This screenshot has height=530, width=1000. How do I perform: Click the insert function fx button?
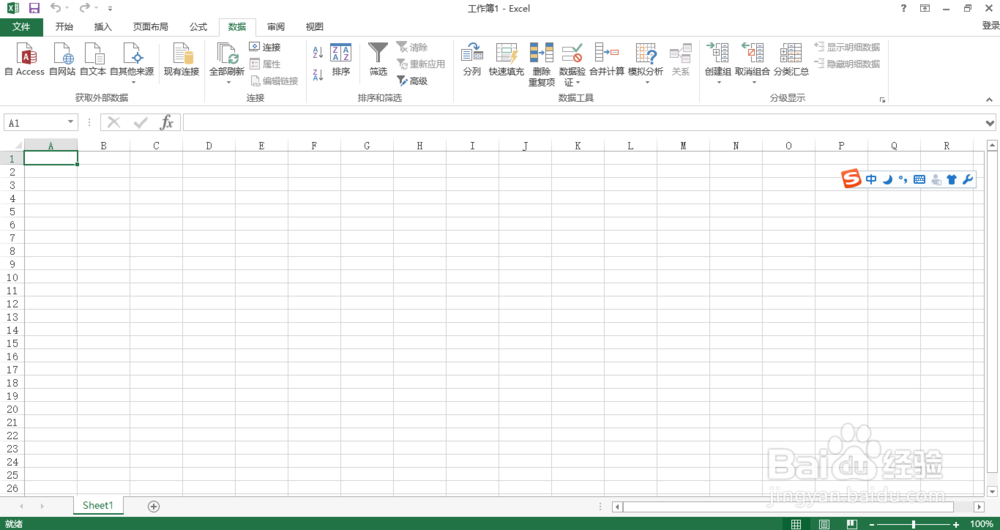pyautogui.click(x=166, y=122)
